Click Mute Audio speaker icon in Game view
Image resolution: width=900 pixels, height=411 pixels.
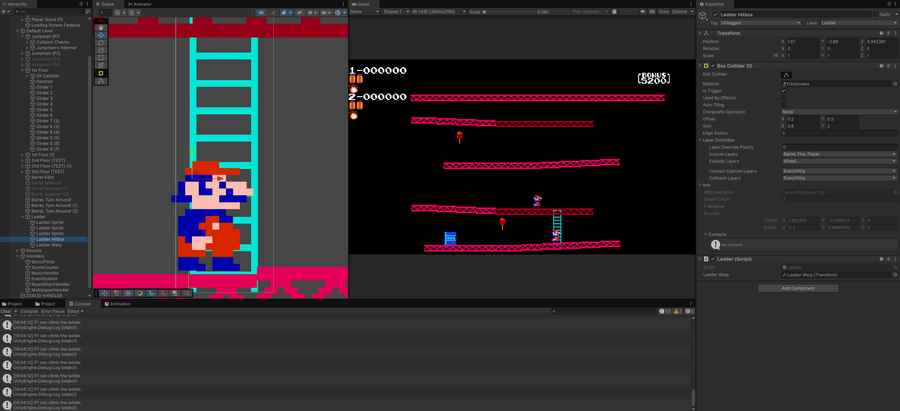tap(643, 11)
